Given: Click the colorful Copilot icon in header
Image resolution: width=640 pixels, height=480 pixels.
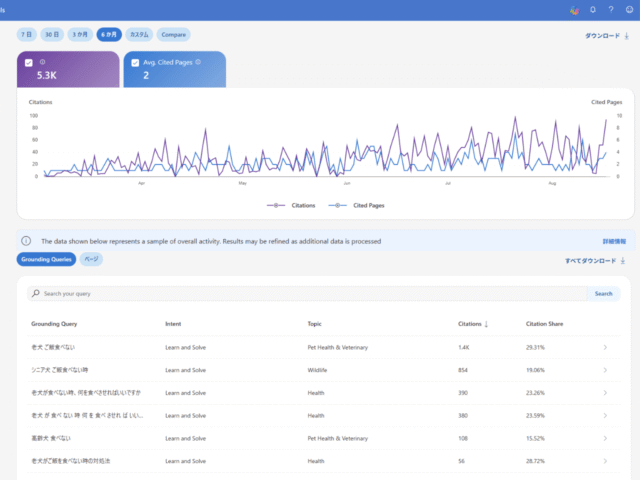Looking at the screenshot, I should (574, 10).
